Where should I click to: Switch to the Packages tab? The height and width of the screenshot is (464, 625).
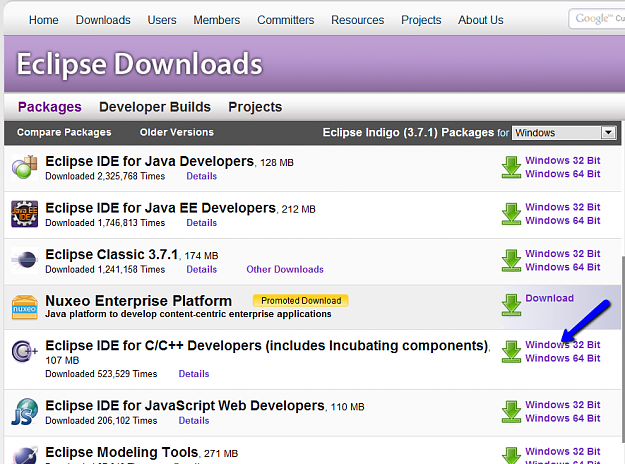[x=50, y=107]
